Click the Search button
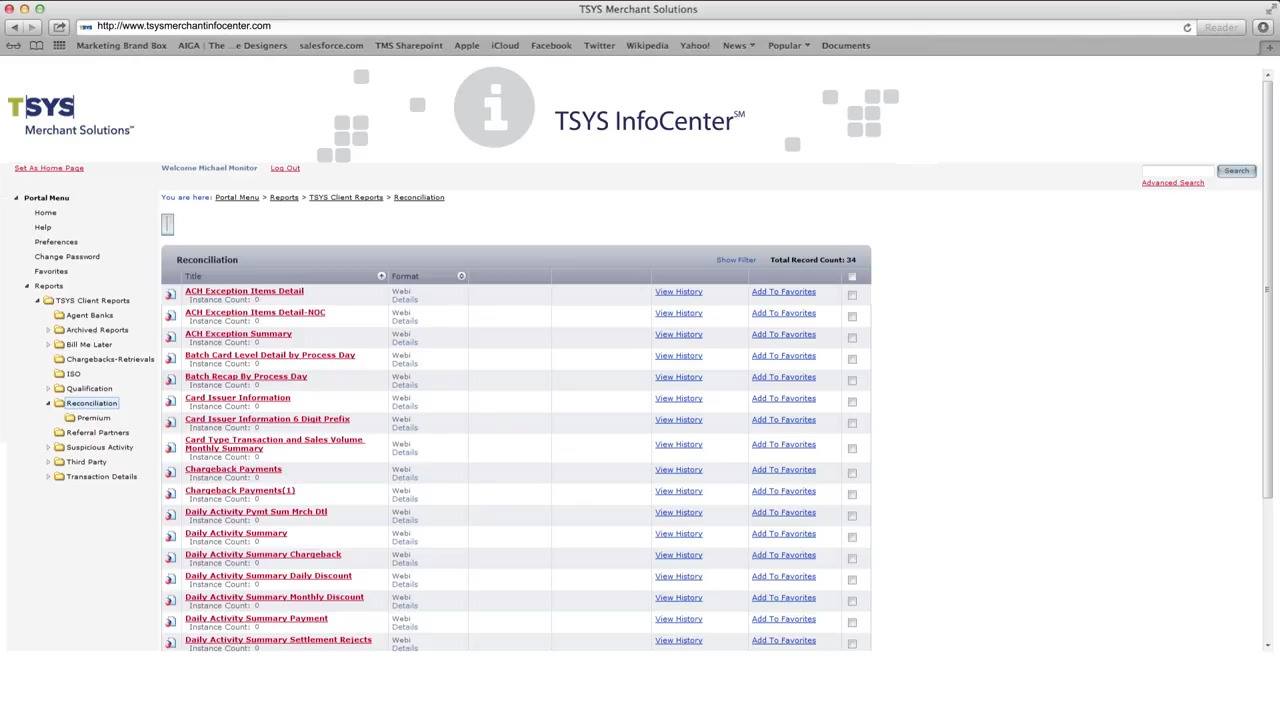Viewport: 1280px width, 720px height. (x=1236, y=171)
